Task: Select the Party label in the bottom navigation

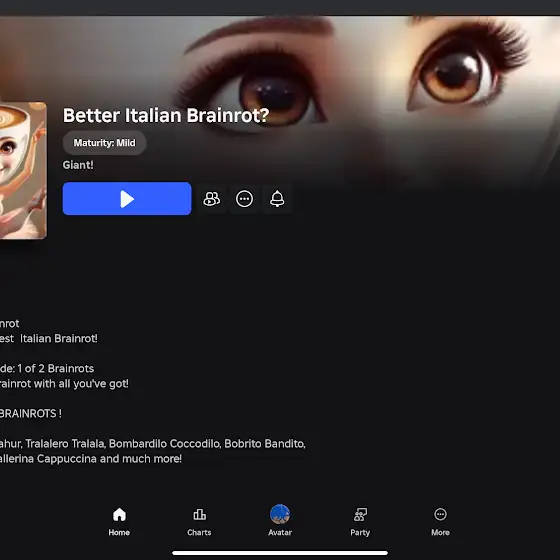Action: click(360, 532)
